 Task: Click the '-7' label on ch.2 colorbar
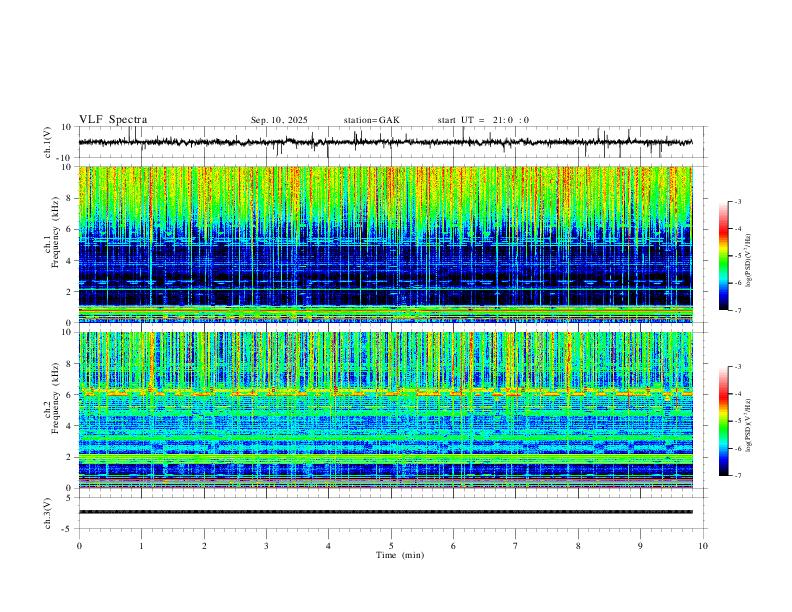(737, 475)
